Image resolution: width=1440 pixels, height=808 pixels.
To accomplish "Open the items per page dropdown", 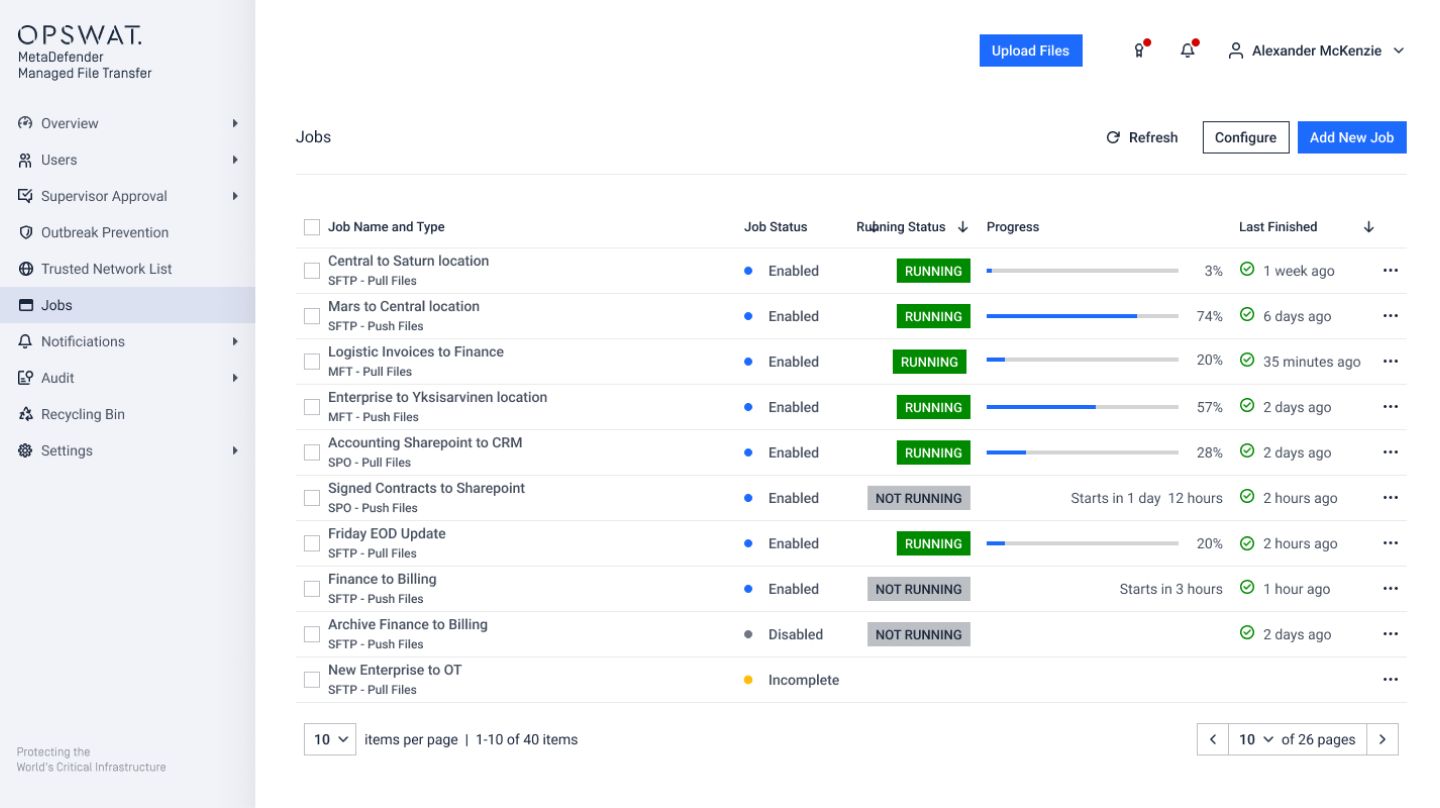I will [x=330, y=739].
